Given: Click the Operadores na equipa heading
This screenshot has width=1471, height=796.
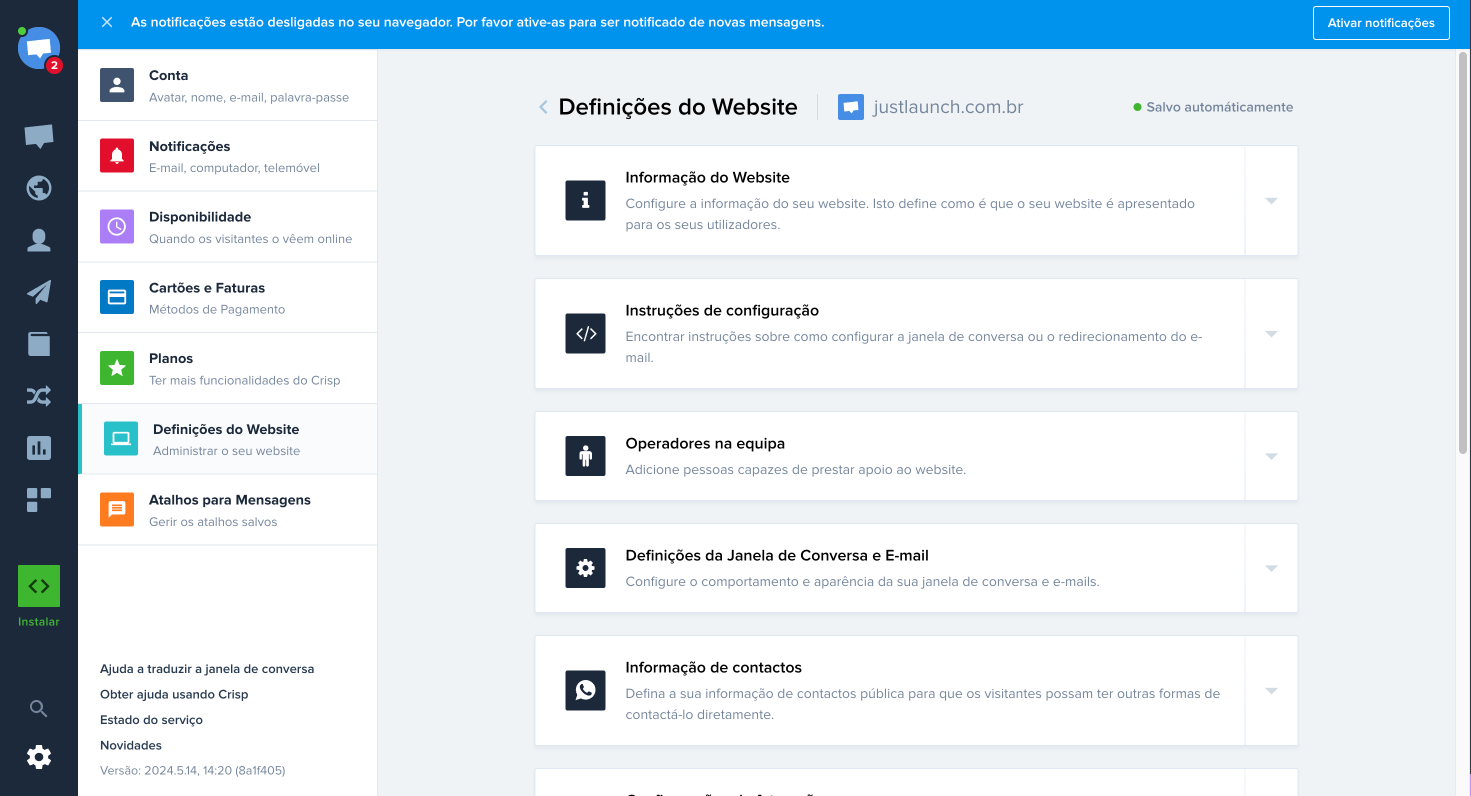Looking at the screenshot, I should point(705,443).
